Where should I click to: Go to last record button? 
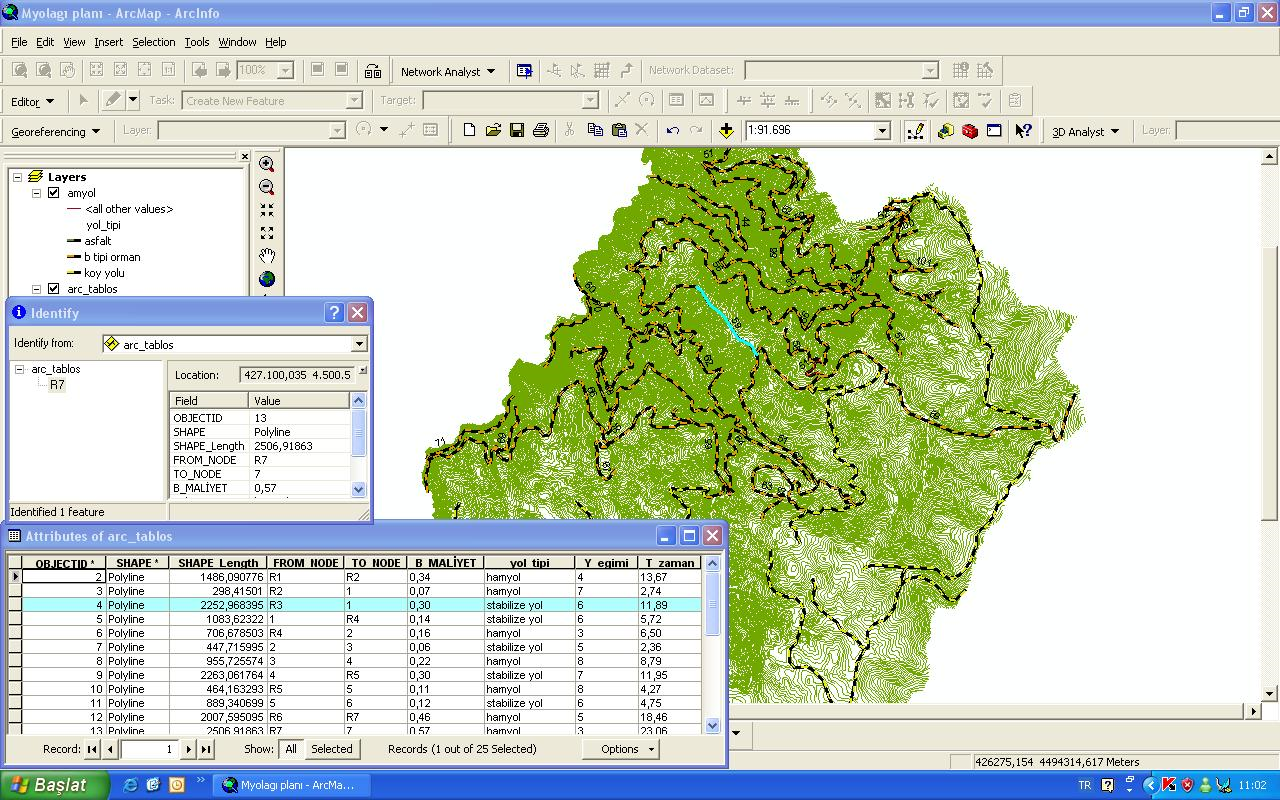[x=205, y=749]
